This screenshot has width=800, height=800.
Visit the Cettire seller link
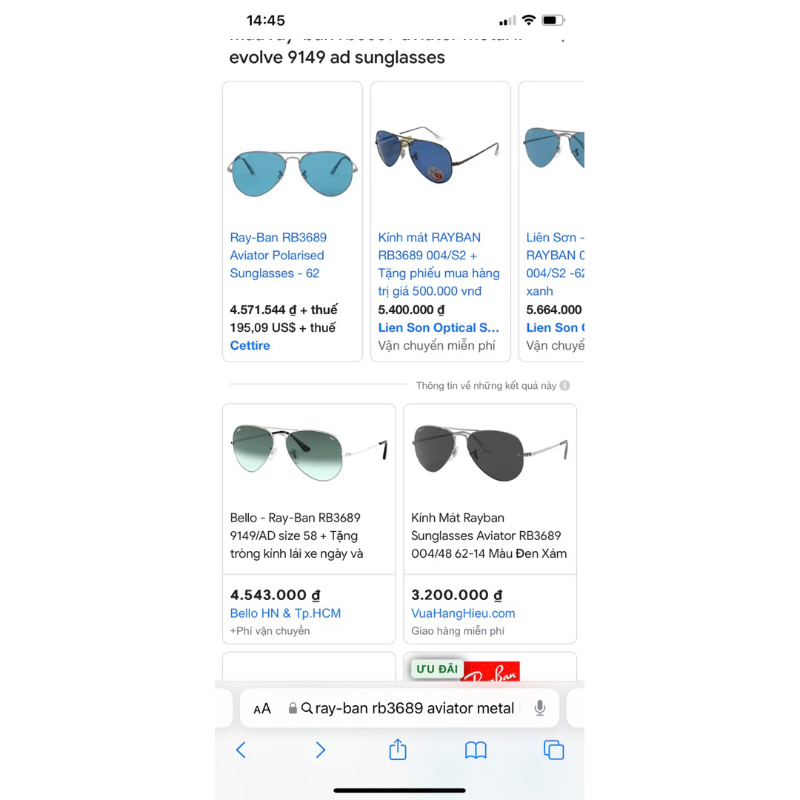click(x=250, y=345)
